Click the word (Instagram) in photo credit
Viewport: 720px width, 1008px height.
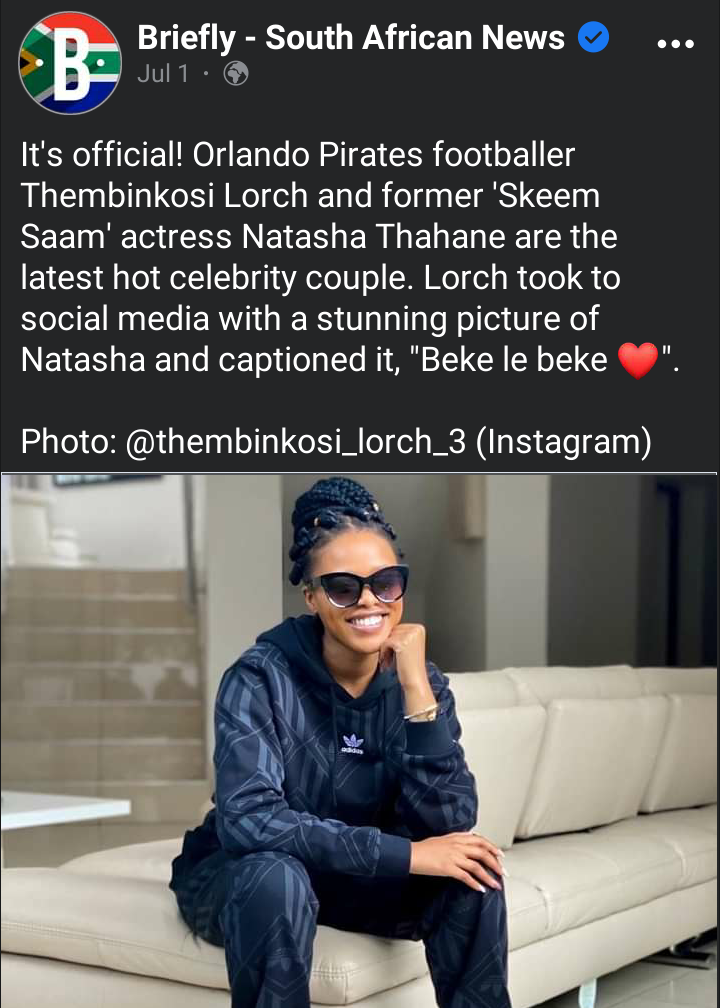tap(564, 442)
